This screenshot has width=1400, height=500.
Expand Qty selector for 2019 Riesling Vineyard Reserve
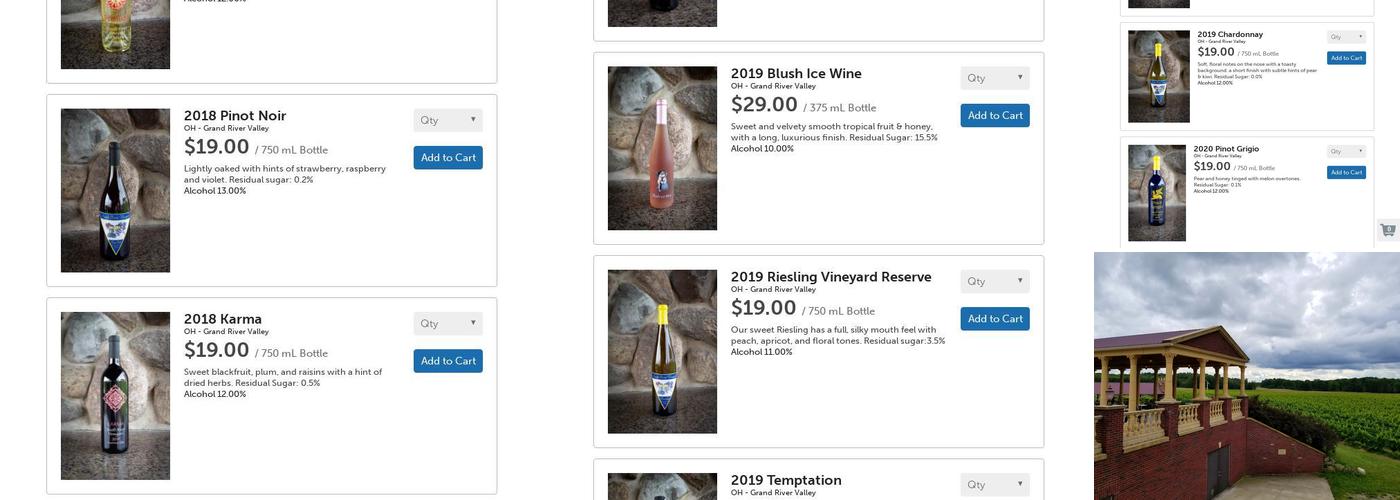click(995, 281)
